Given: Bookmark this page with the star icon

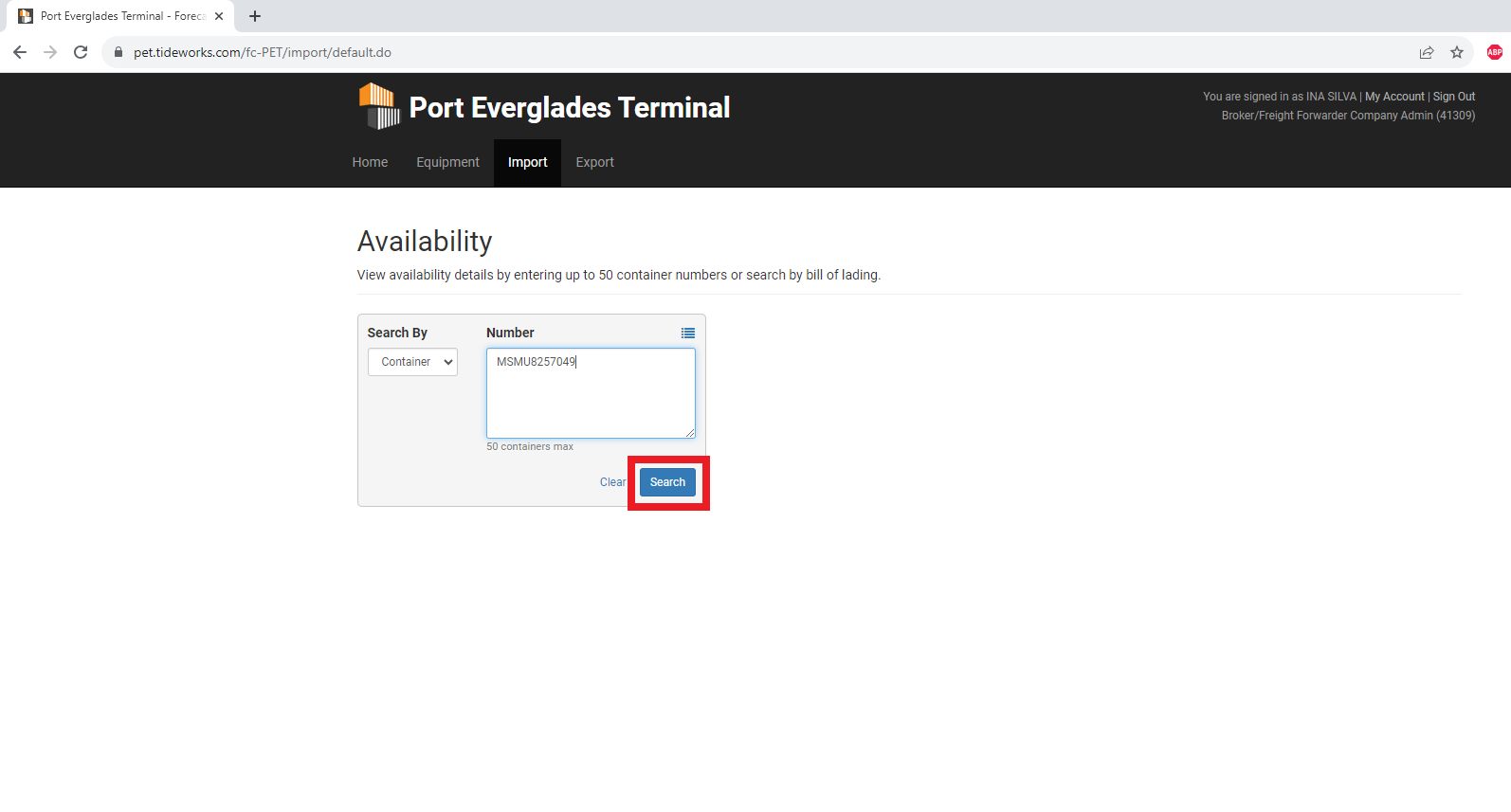Looking at the screenshot, I should 1457,52.
